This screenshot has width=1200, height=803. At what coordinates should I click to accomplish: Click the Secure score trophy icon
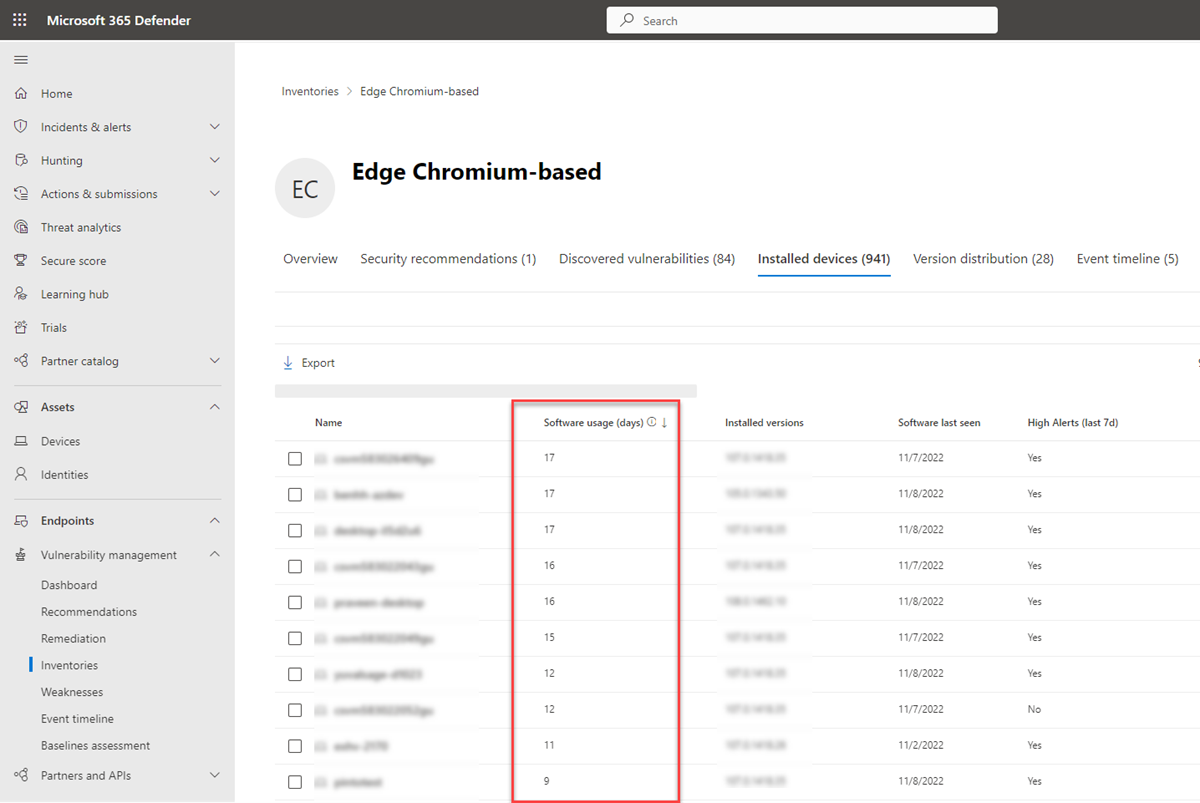pyautogui.click(x=21, y=260)
